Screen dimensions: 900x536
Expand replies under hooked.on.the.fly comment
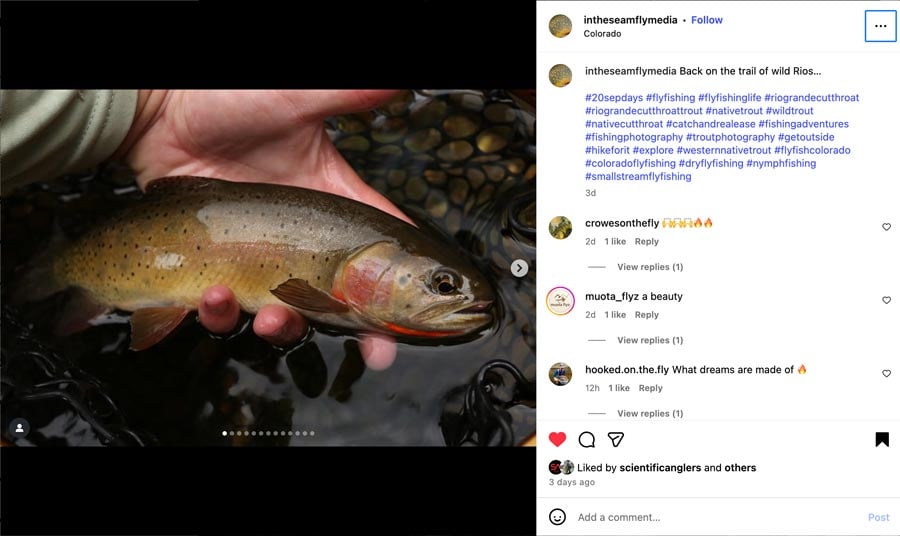point(650,413)
